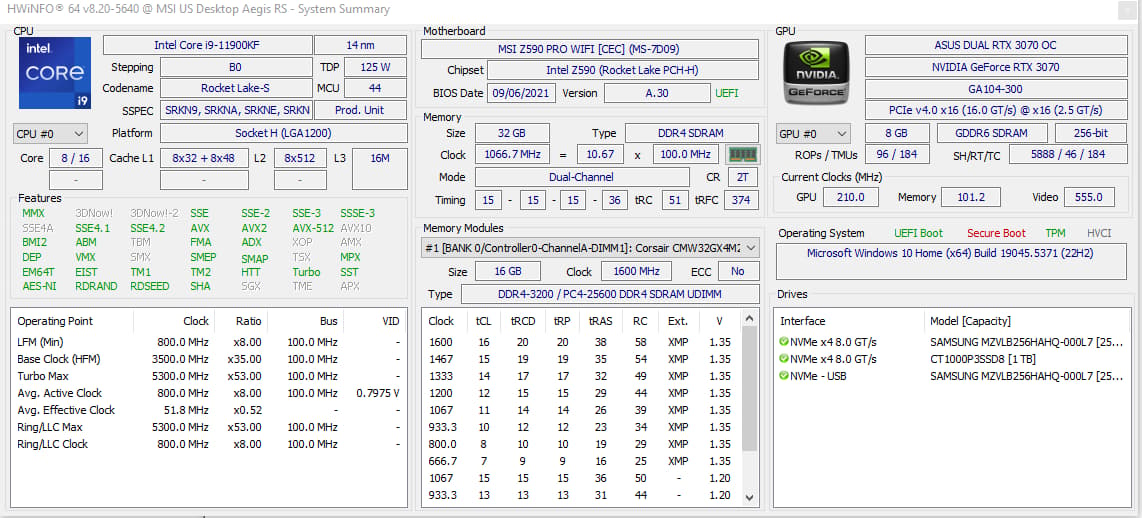Click the memory clock 1066.7 MHz field
Image resolution: width=1142 pixels, height=518 pixels.
pos(512,154)
